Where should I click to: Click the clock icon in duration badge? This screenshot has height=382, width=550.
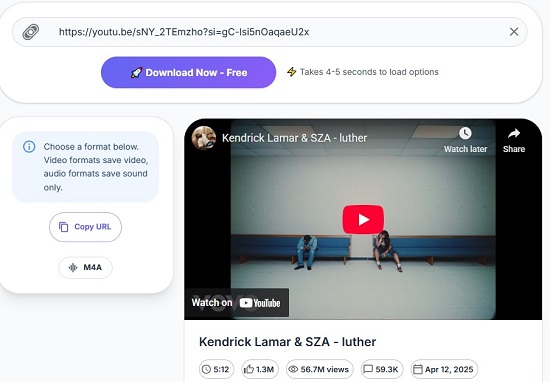[207, 369]
